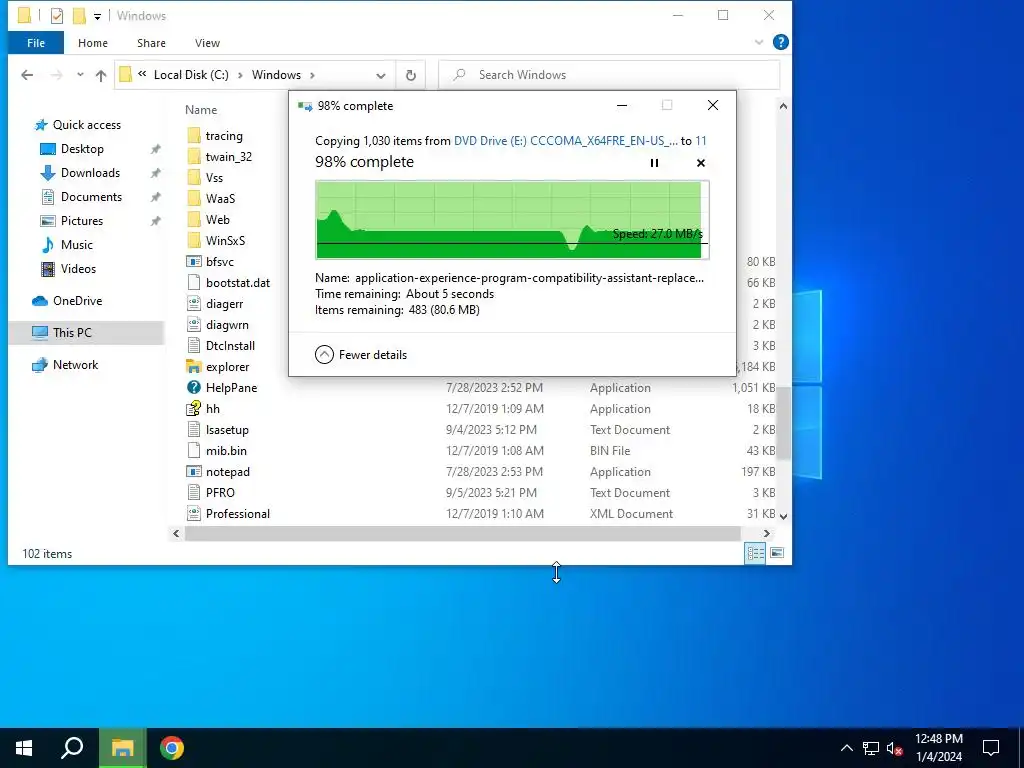
Task: Select the HelpPane application
Action: [x=231, y=388]
